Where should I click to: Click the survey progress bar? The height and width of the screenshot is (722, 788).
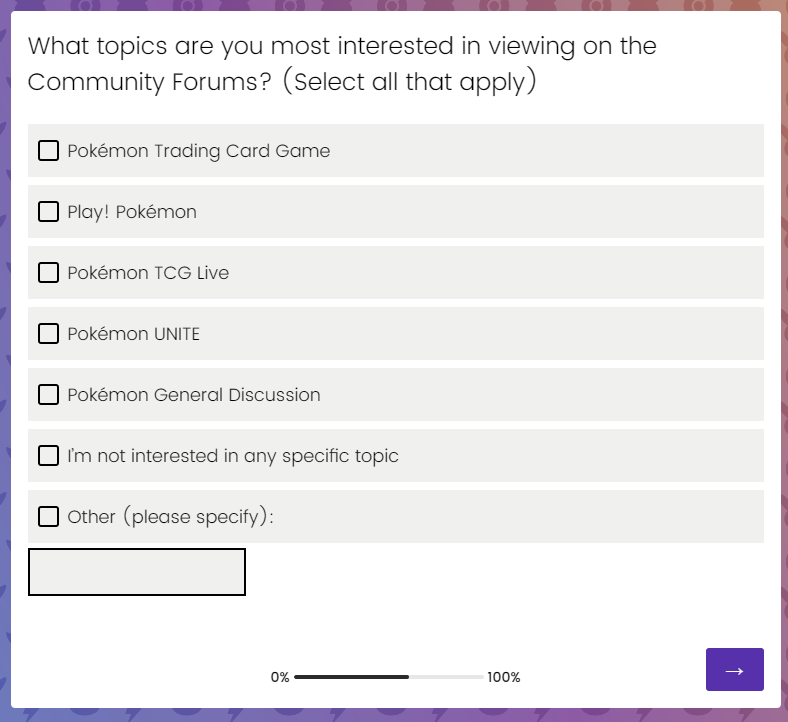coord(388,677)
